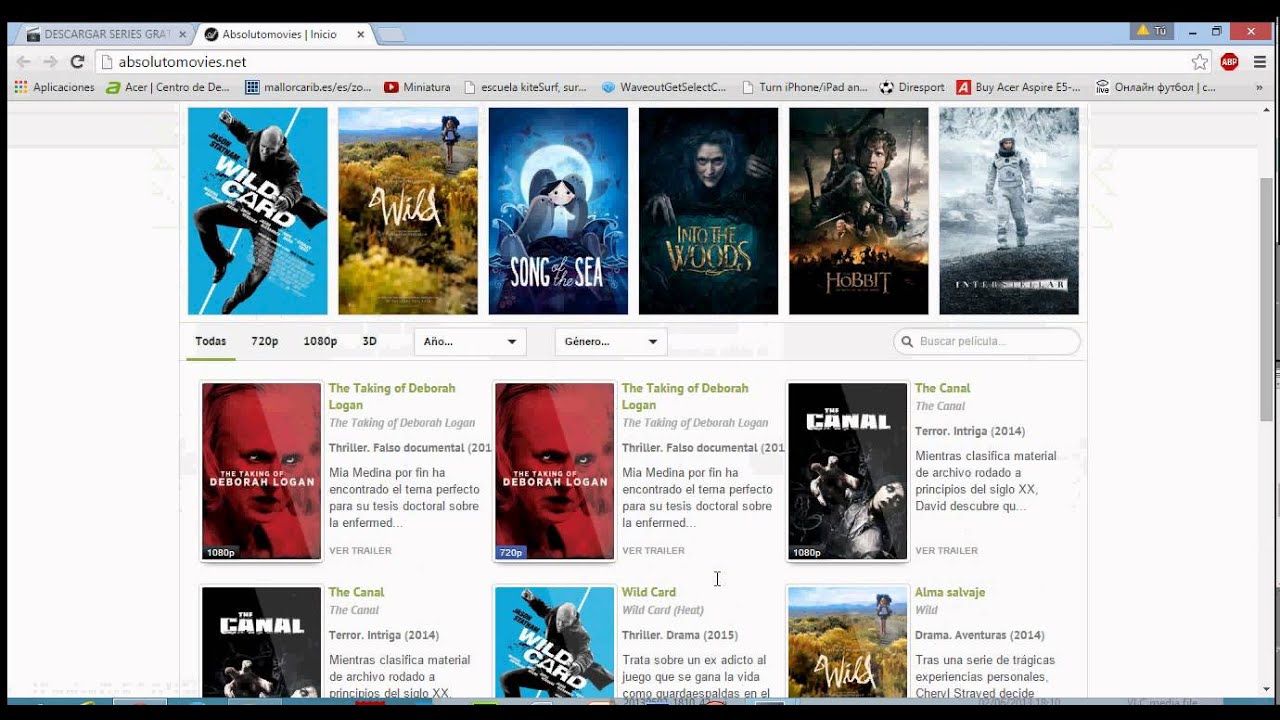
Task: Open the Wild Card poster in movie list
Action: click(555, 642)
